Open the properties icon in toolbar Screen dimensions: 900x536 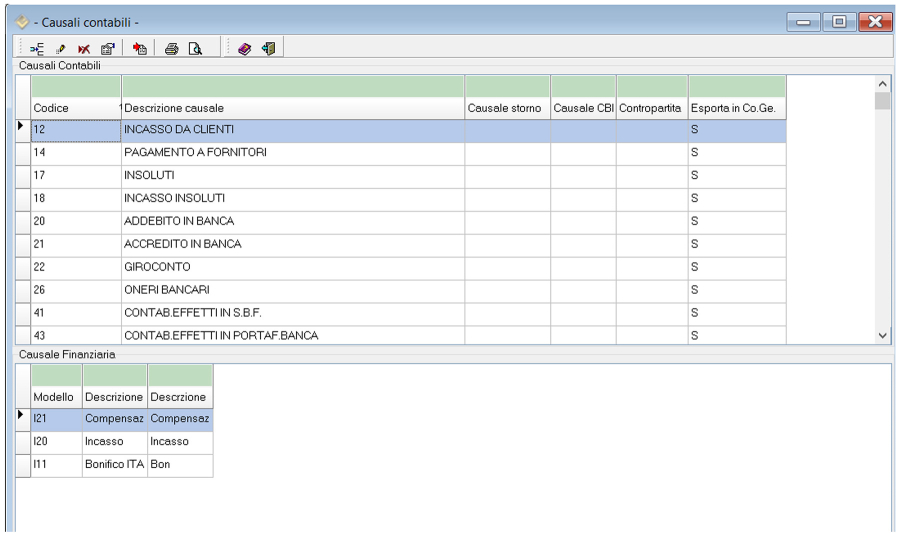(x=106, y=48)
